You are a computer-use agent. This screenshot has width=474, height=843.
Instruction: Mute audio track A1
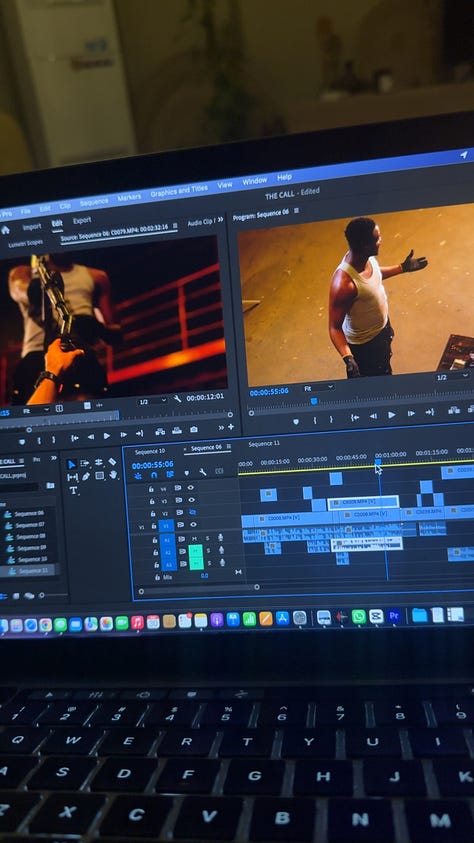pos(195,538)
